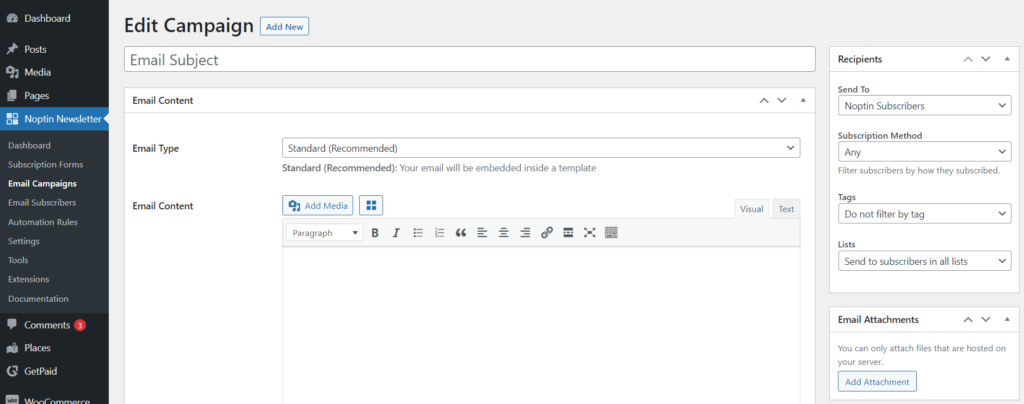Image resolution: width=1024 pixels, height=404 pixels.
Task: Open the Subscription Method dropdown
Action: [924, 152]
